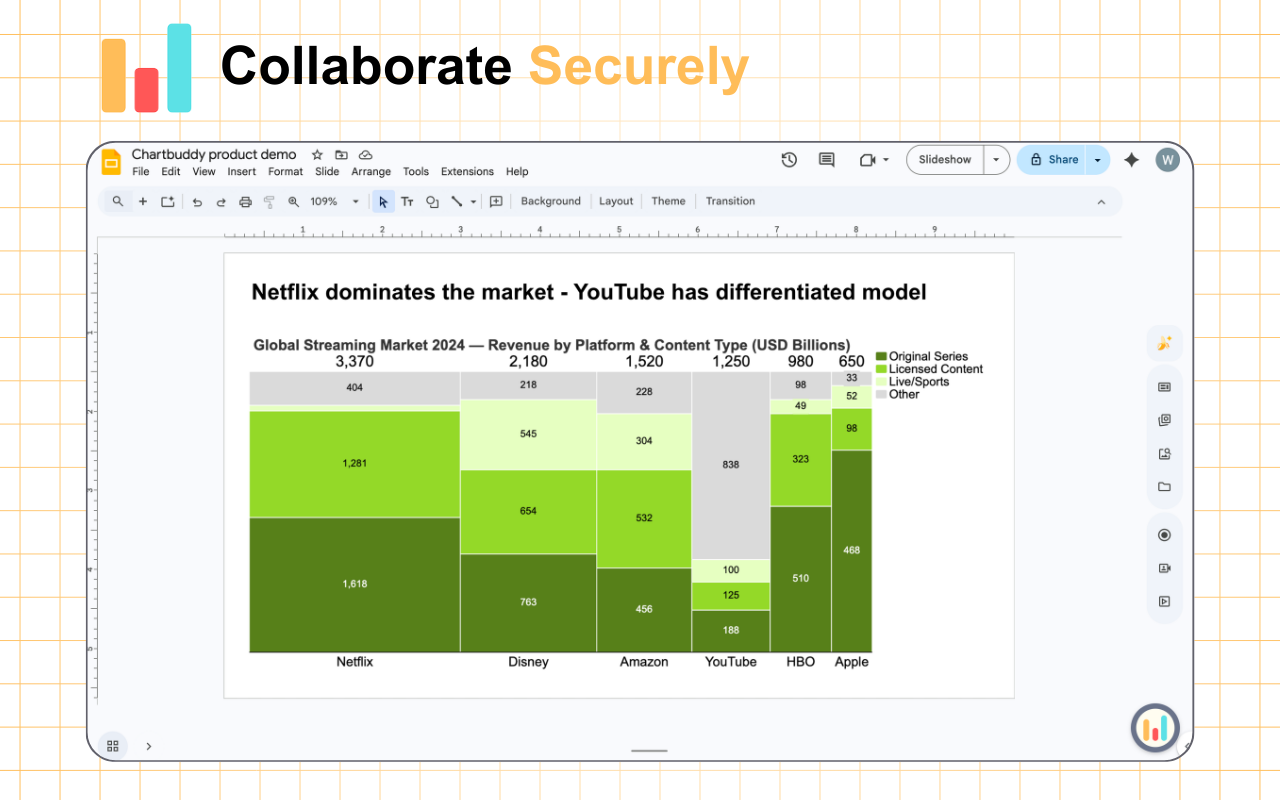Click the Background button
This screenshot has width=1280, height=800.
(x=551, y=201)
